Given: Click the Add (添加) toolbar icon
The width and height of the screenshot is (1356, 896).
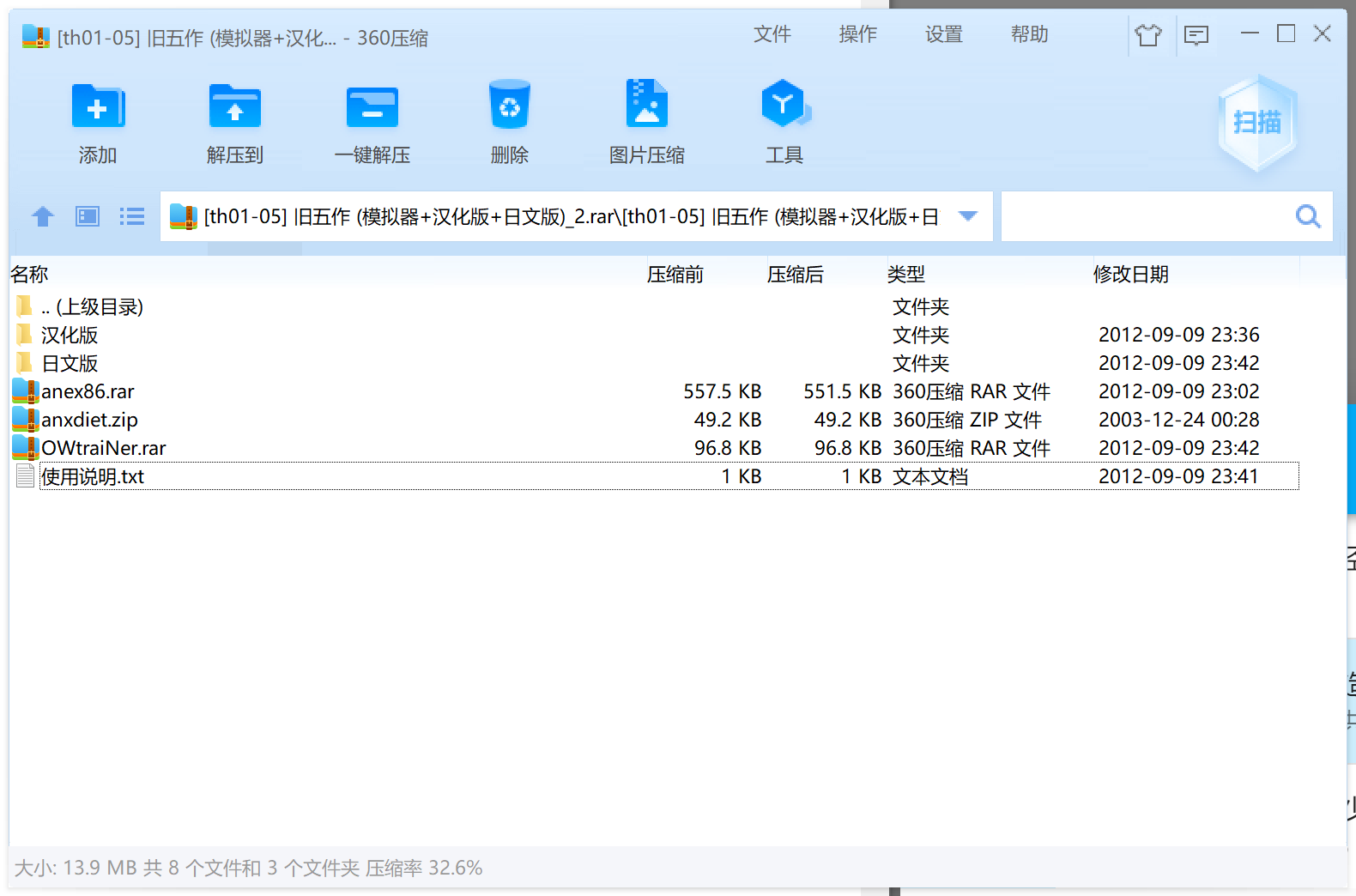Looking at the screenshot, I should (x=98, y=108).
